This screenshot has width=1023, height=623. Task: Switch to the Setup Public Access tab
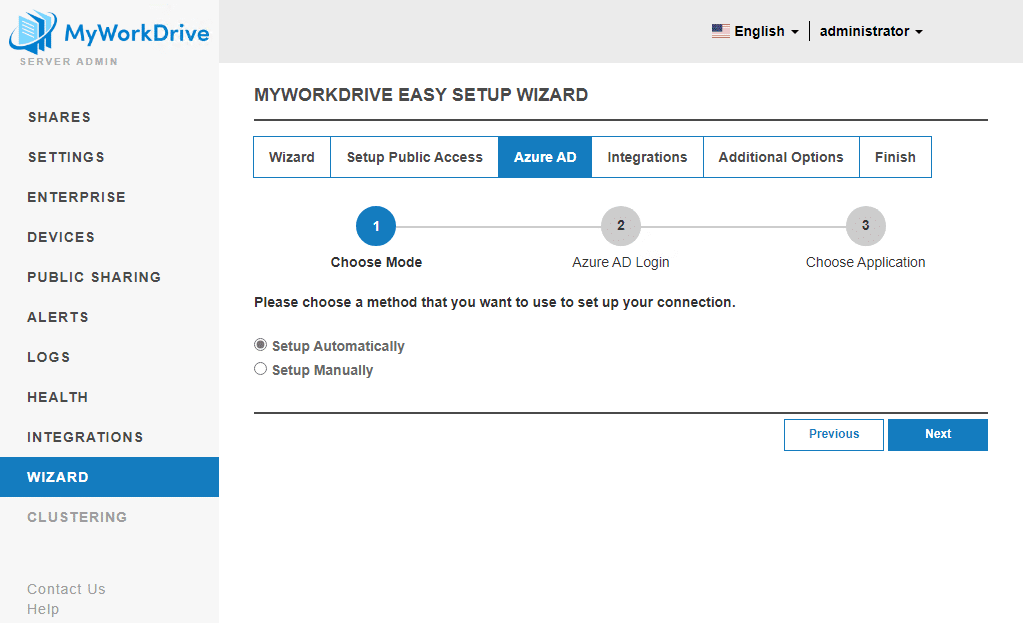coord(414,157)
